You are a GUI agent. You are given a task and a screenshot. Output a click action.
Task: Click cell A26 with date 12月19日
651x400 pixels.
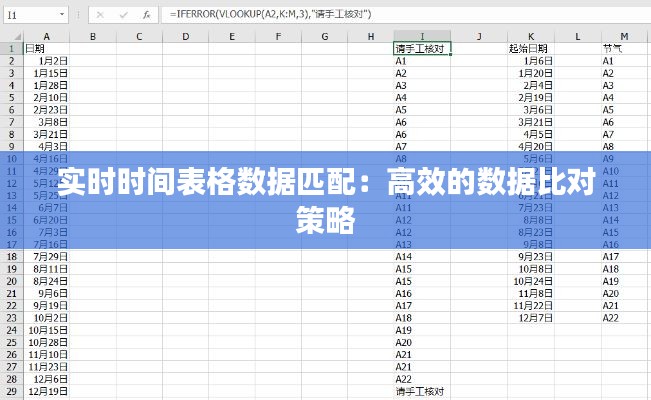pos(47,391)
